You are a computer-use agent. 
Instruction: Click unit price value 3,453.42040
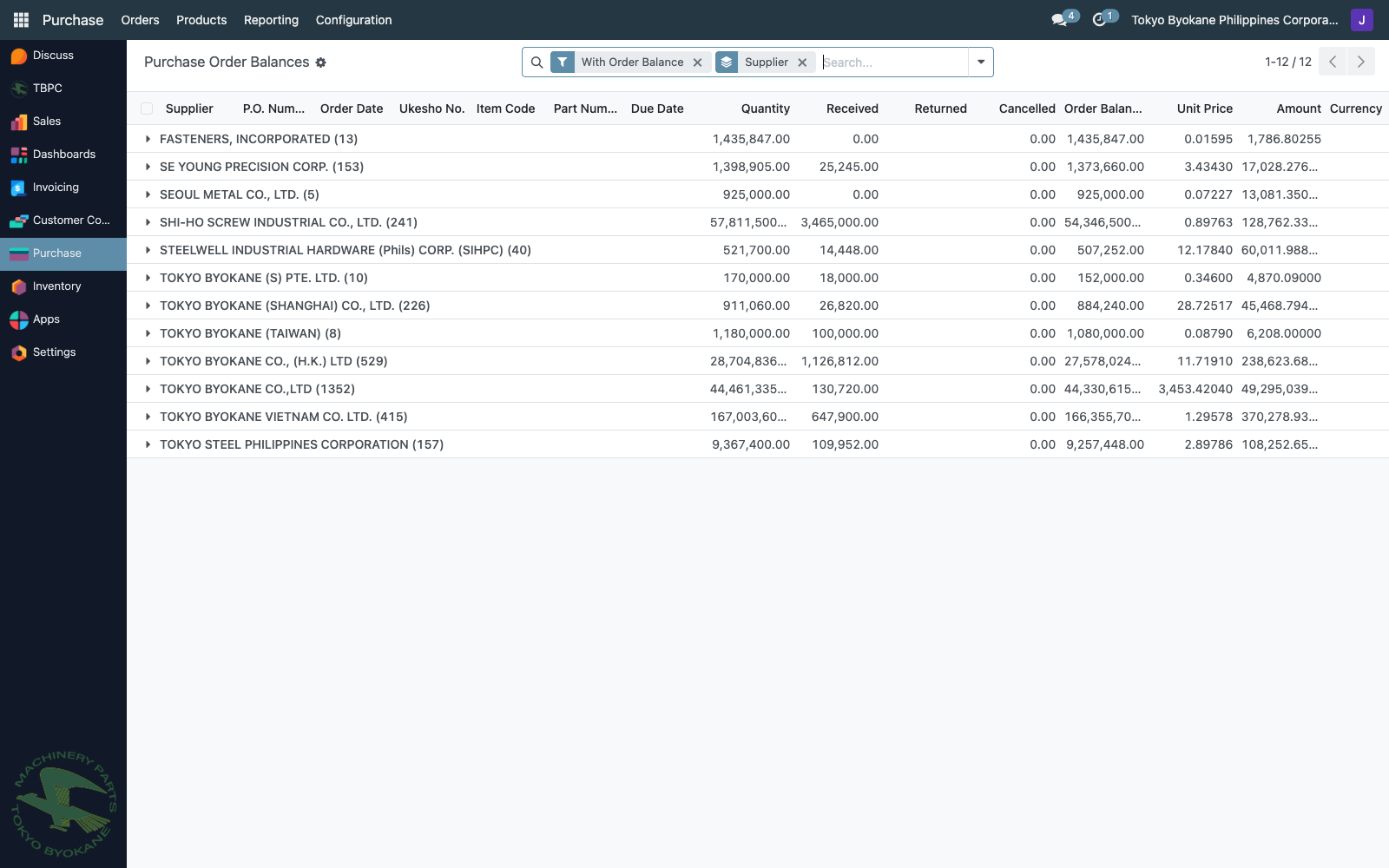click(x=1195, y=389)
